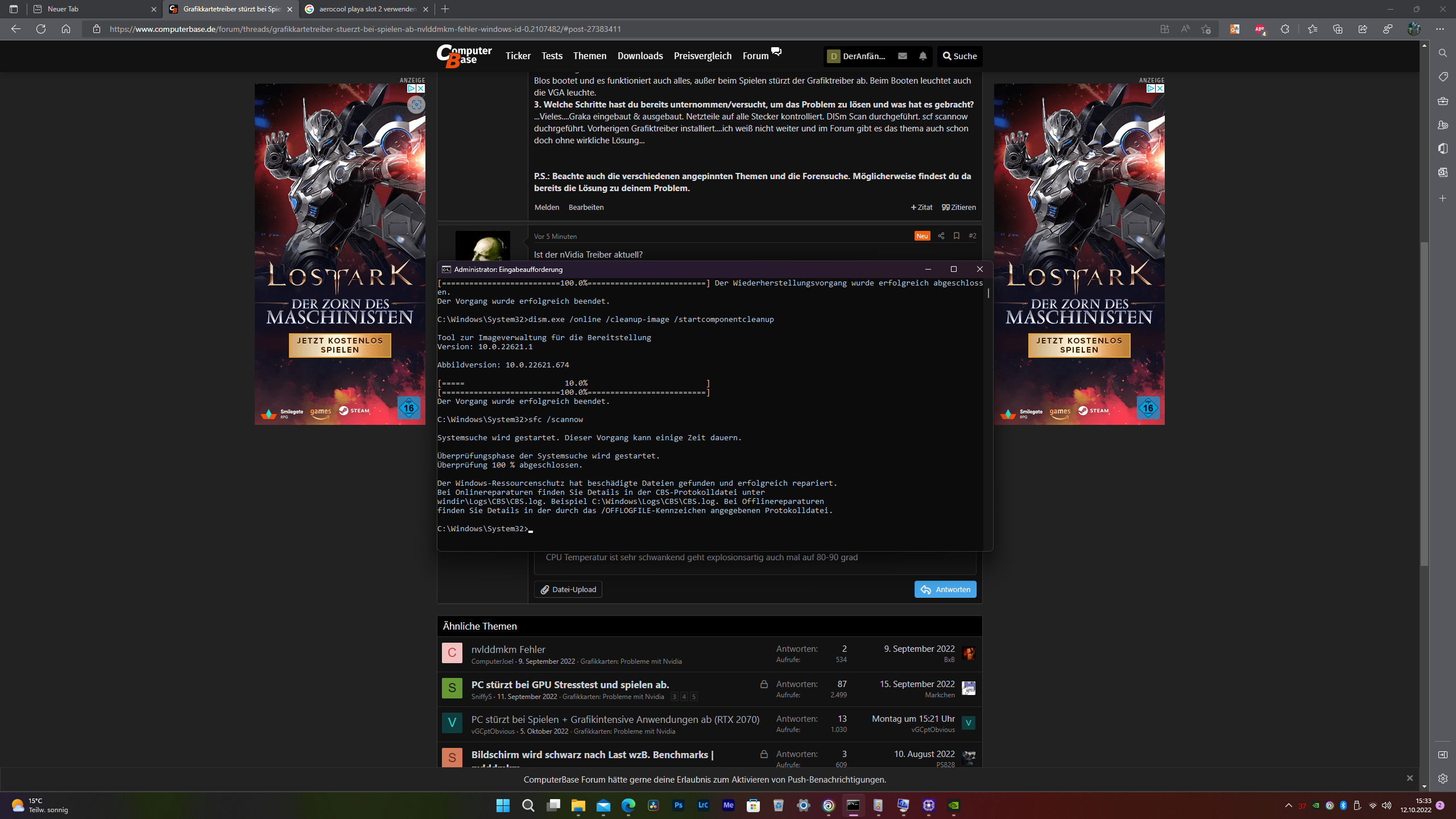Click the browser refresh icon
The width and height of the screenshot is (1456, 819).
tap(41, 29)
